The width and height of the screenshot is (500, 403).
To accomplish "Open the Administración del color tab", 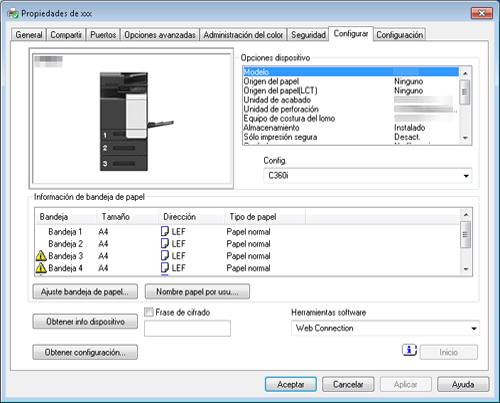I will 243,35.
